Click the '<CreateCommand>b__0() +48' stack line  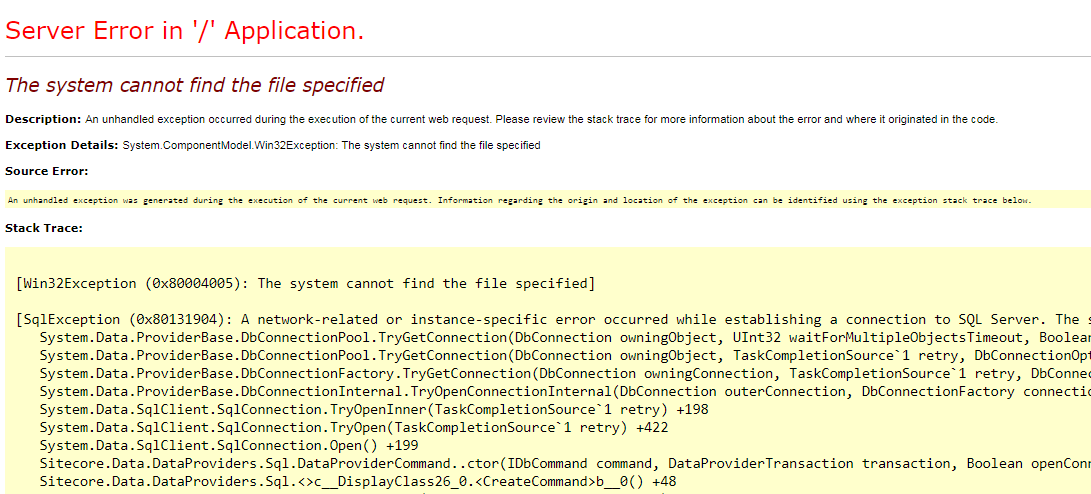(x=358, y=481)
